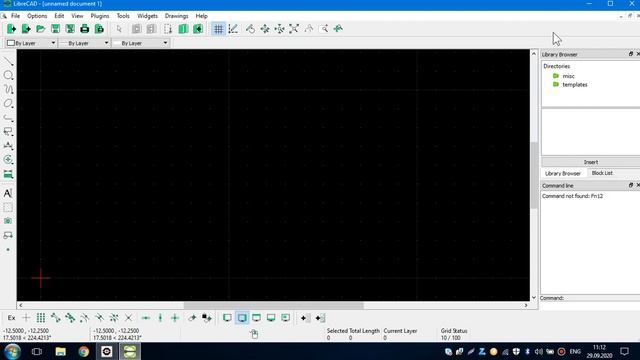Open the line type By Layer dropdown
The width and height of the screenshot is (640, 360).
pos(140,43)
